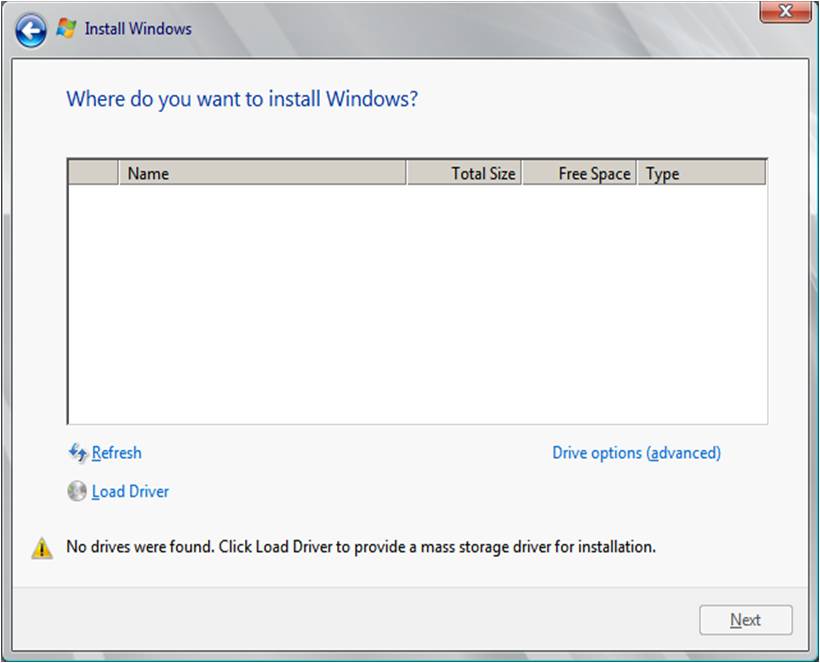Sort by the Type column header
The image size is (820, 663).
point(700,173)
